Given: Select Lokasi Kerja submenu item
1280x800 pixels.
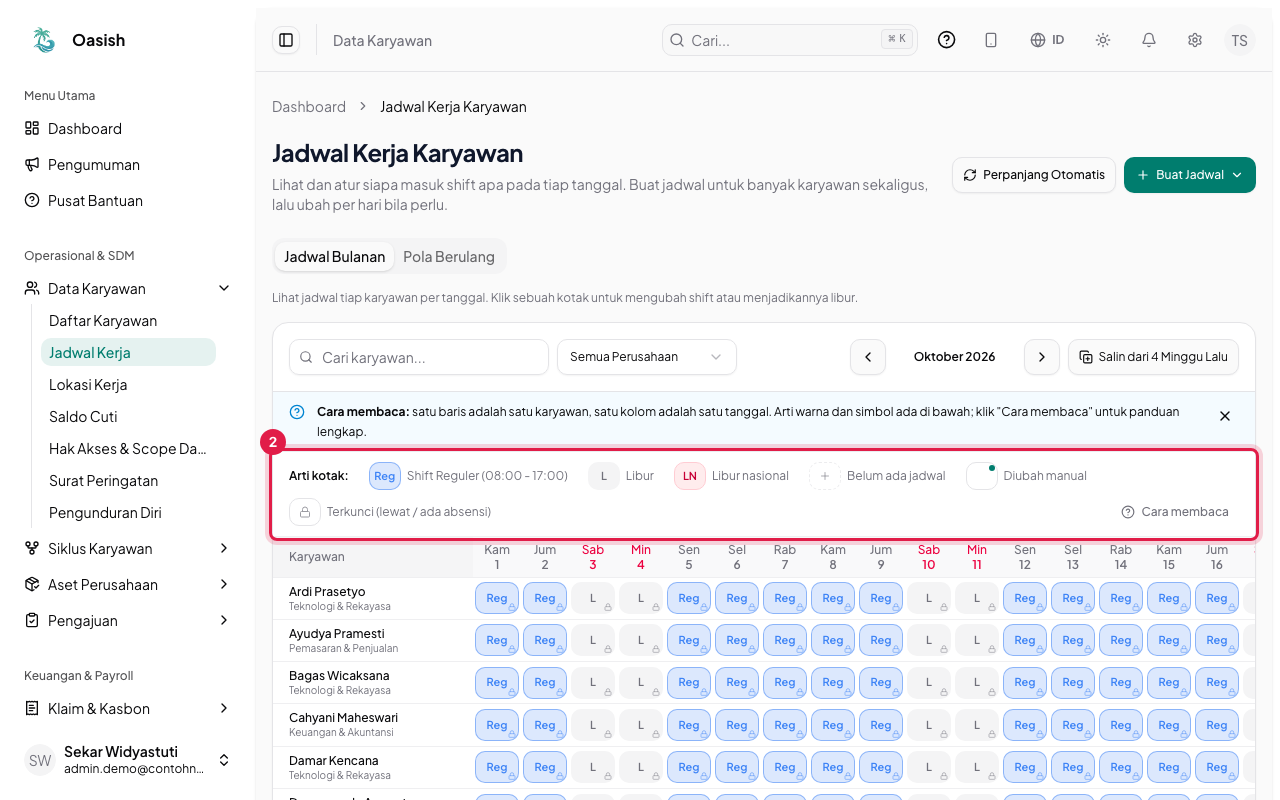Looking at the screenshot, I should pos(128,385).
